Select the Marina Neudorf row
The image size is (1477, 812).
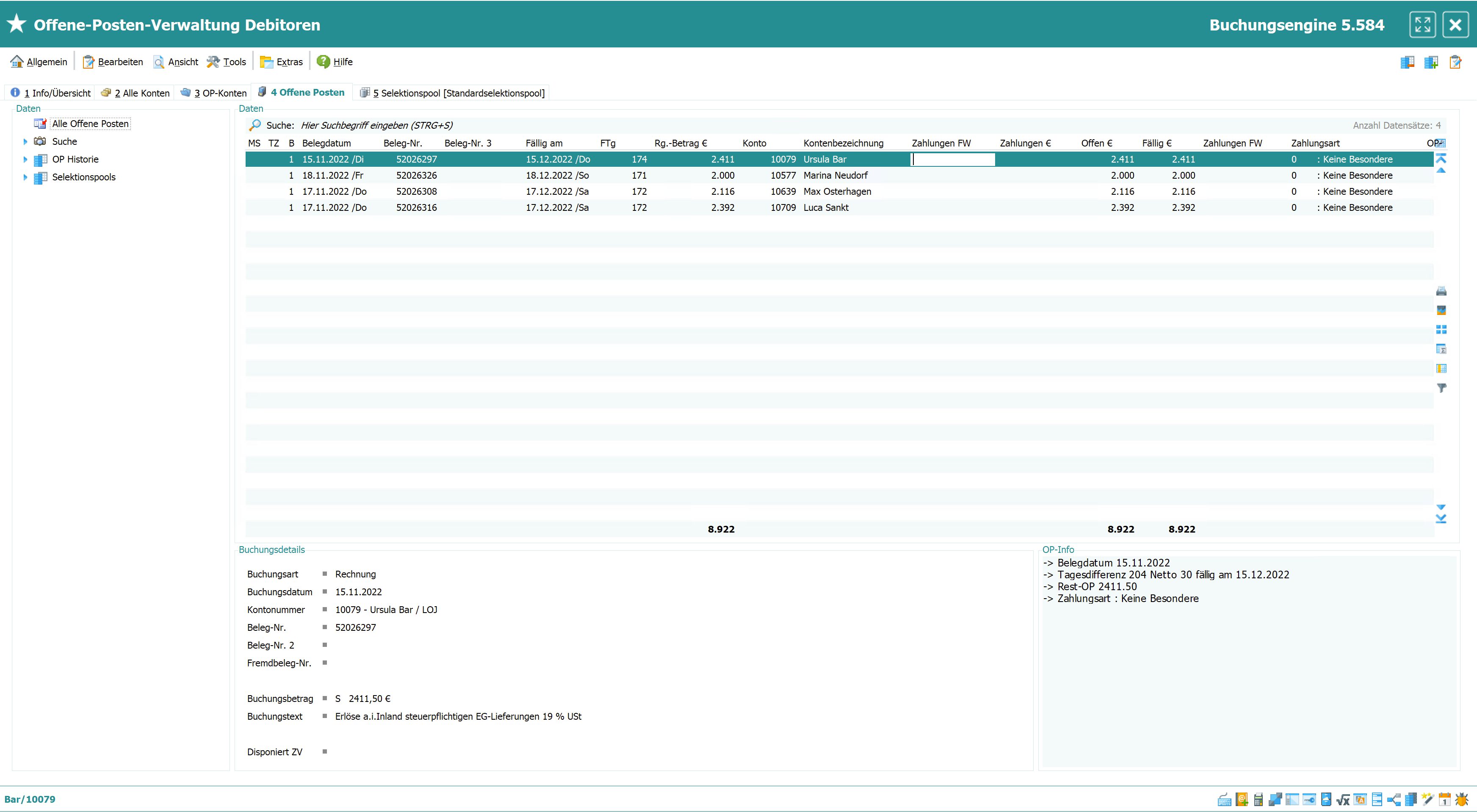point(835,175)
